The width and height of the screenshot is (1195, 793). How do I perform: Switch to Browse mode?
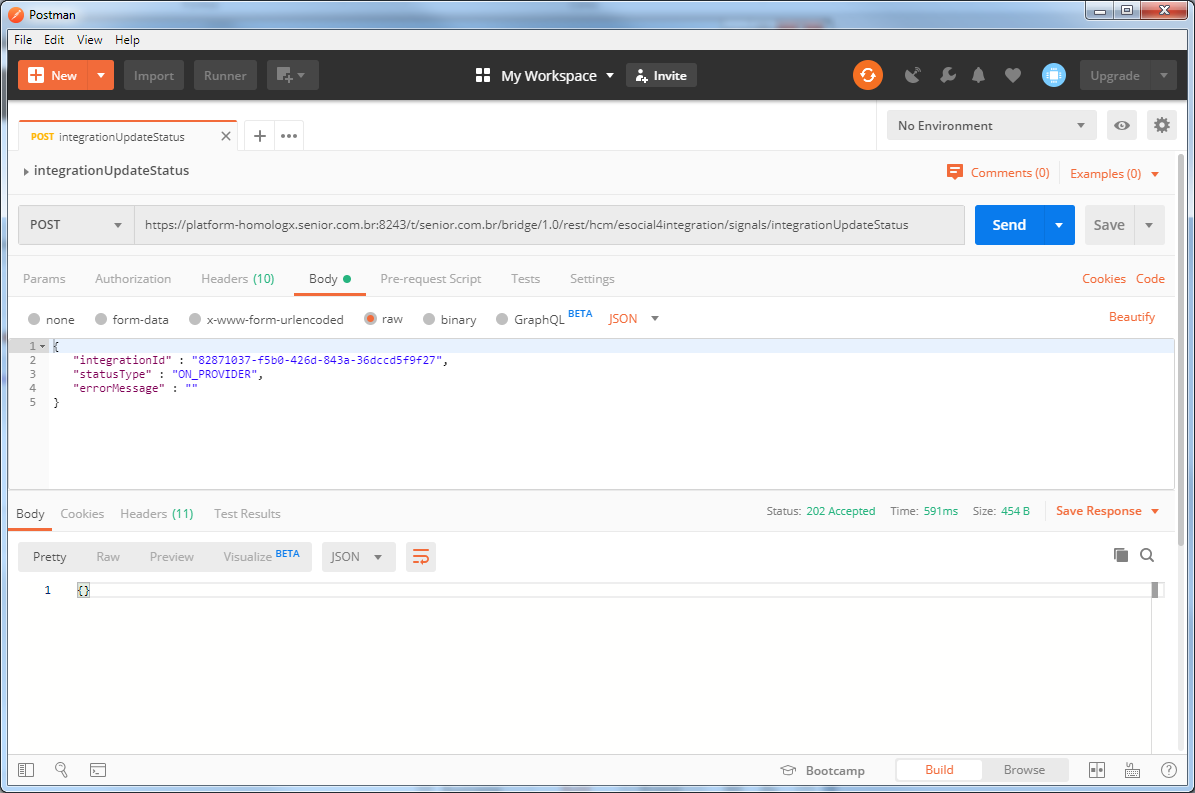[1024, 770]
